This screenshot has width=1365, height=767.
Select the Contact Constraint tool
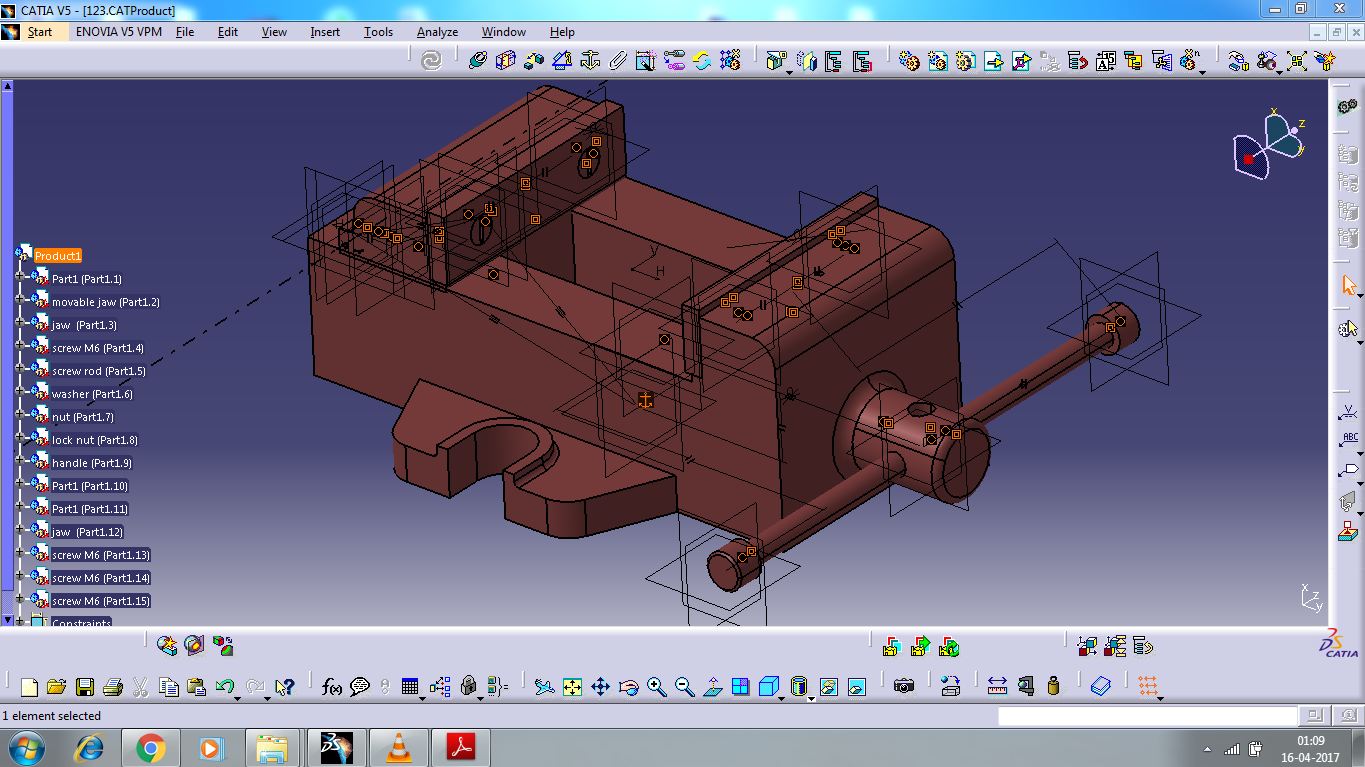click(506, 61)
